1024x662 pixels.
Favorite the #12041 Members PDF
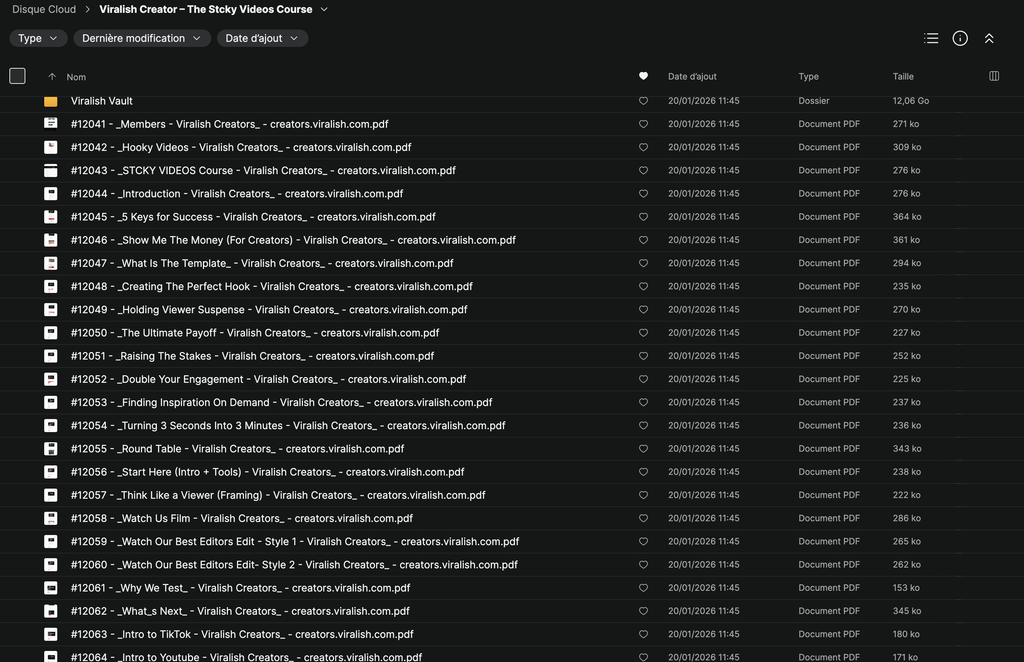point(643,124)
